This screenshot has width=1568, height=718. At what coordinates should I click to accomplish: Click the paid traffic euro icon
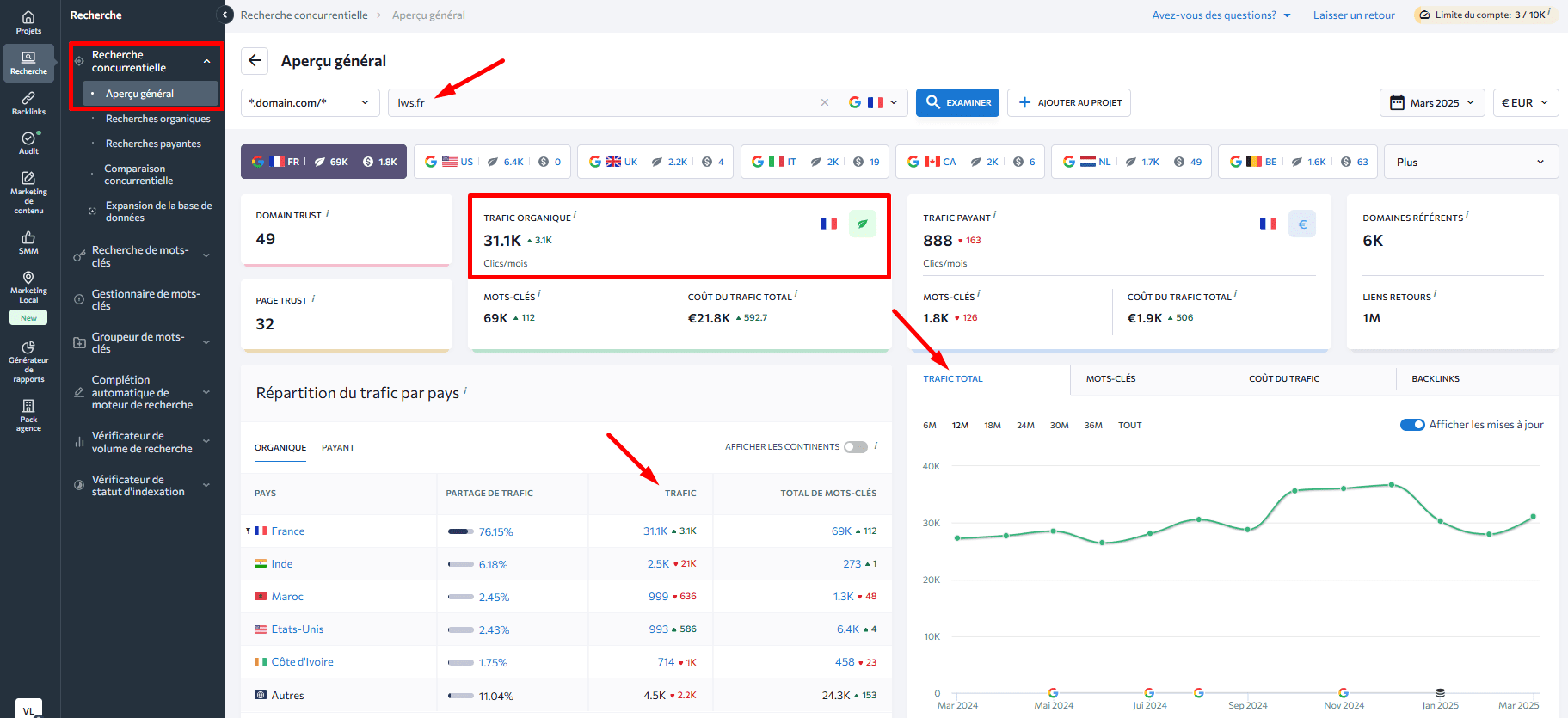point(1302,224)
